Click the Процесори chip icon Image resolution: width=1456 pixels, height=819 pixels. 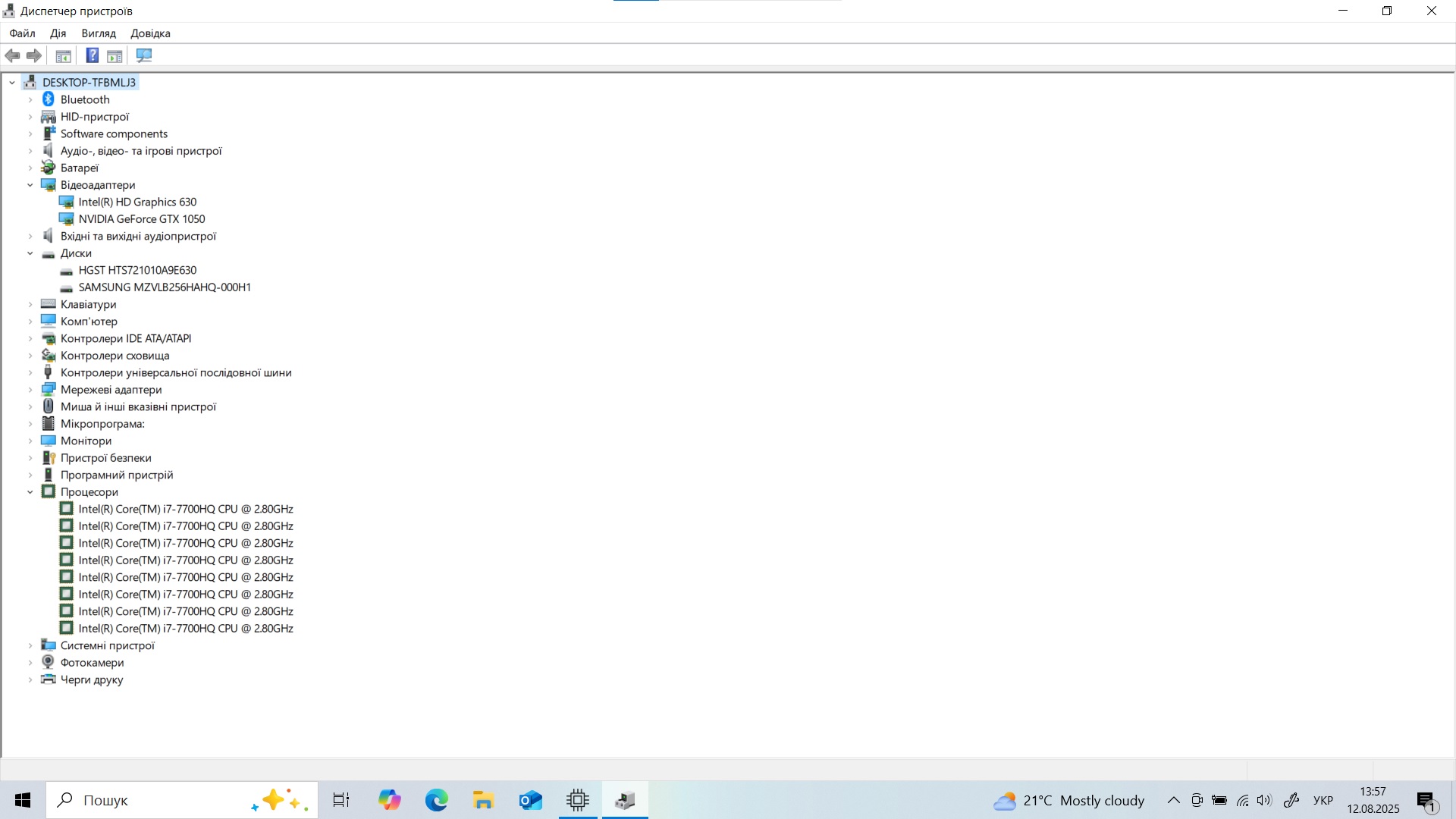49,492
